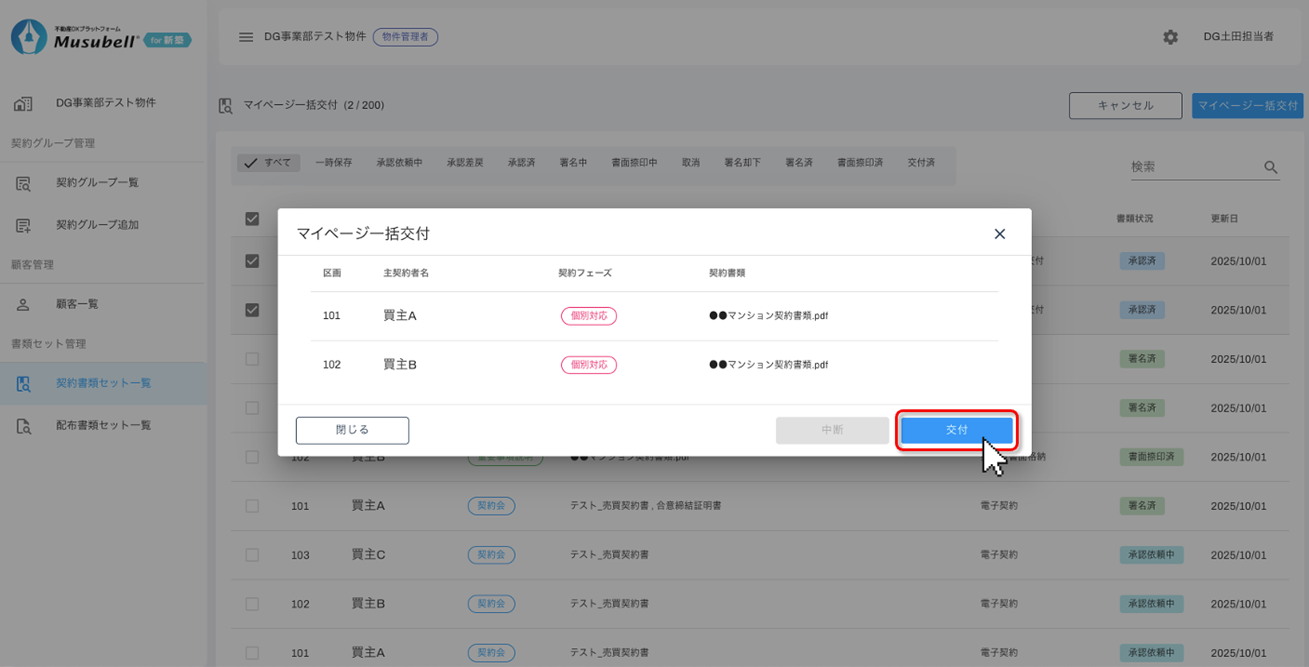Click the Musubell logo
Screen dimensions: 1309x667
(100, 38)
